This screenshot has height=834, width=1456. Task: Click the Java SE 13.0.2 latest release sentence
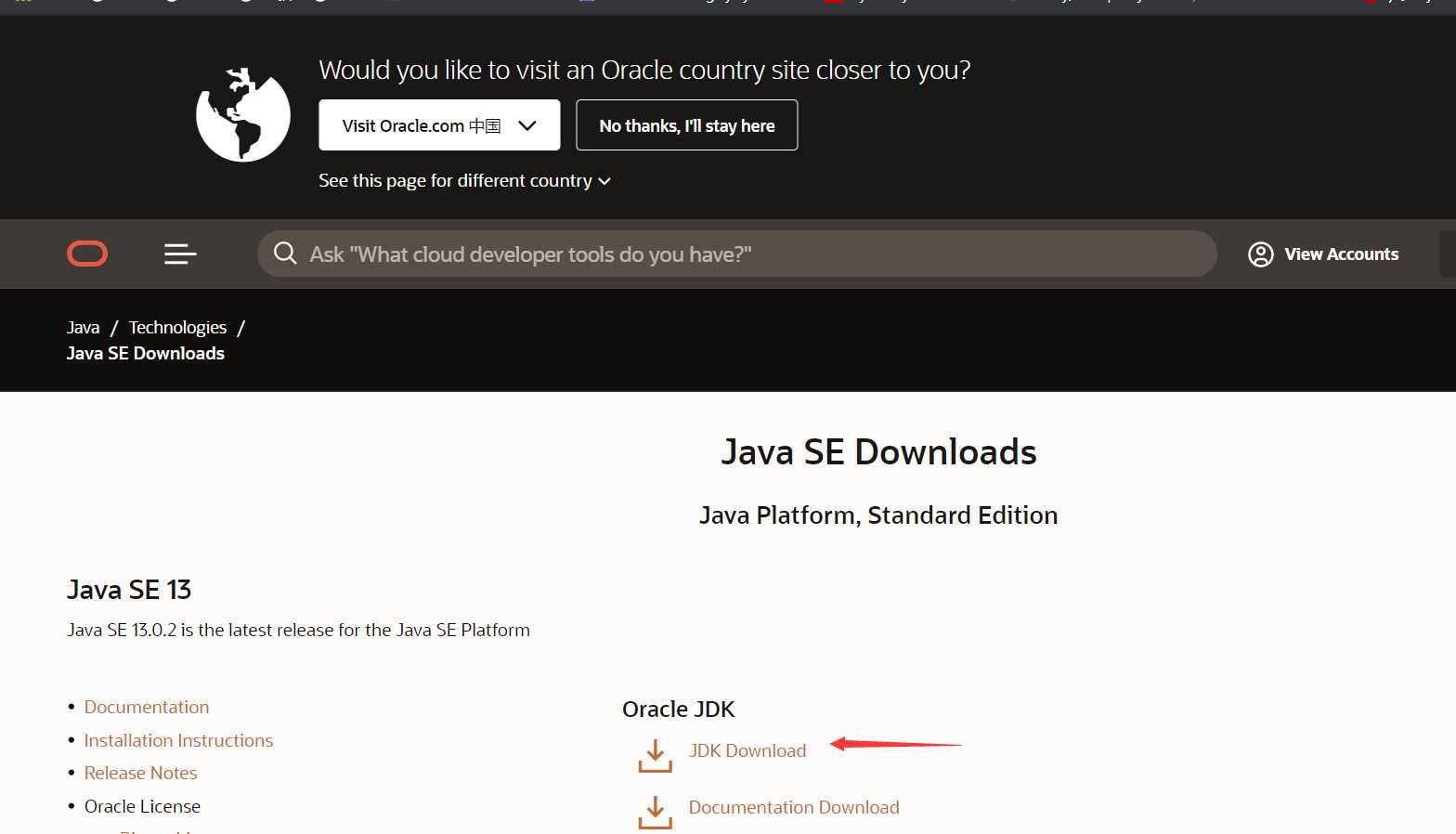pyautogui.click(x=298, y=630)
